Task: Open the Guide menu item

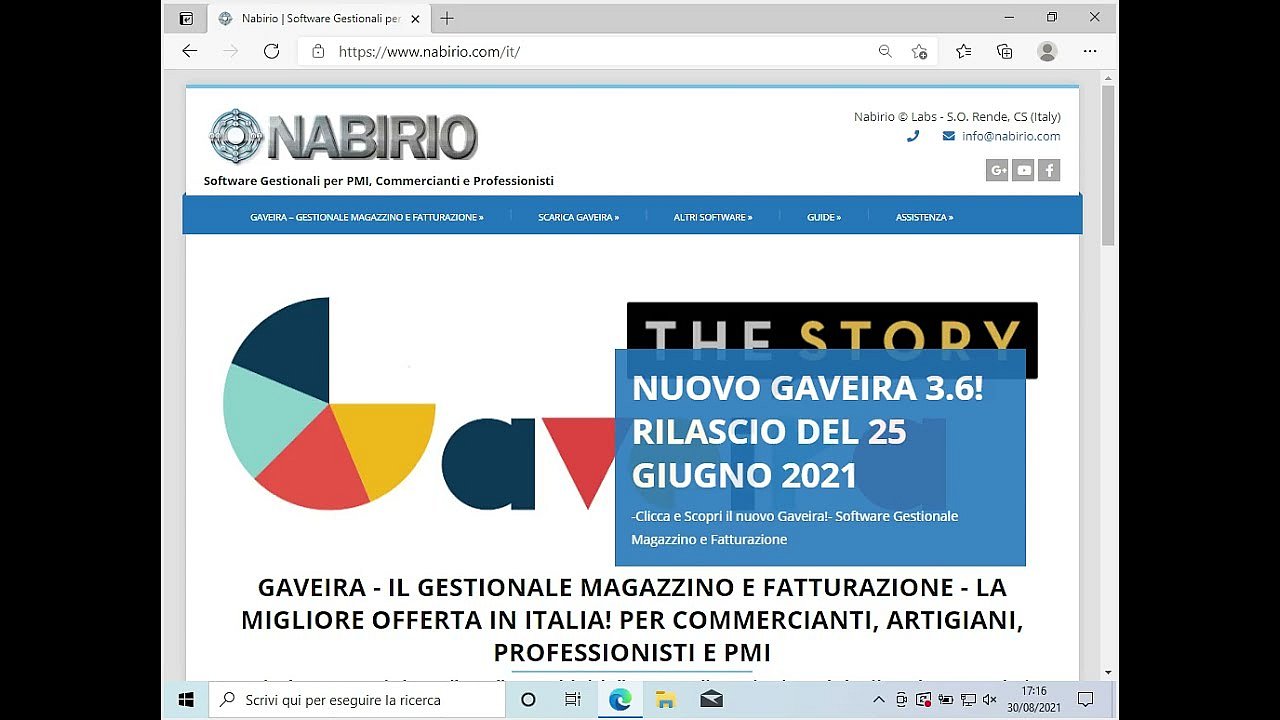Action: coord(823,217)
